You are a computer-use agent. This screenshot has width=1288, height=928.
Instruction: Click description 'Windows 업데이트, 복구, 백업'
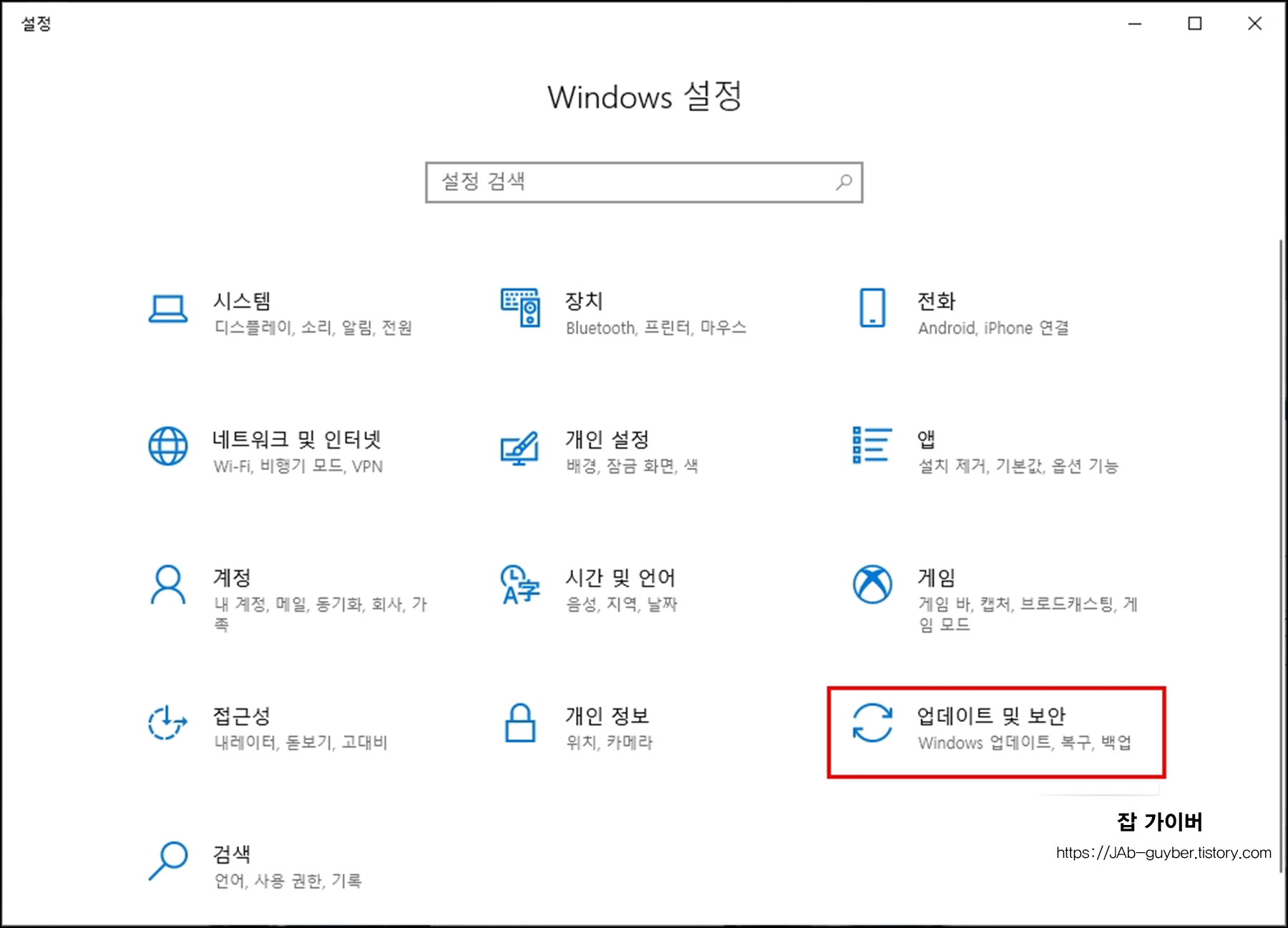1025,743
